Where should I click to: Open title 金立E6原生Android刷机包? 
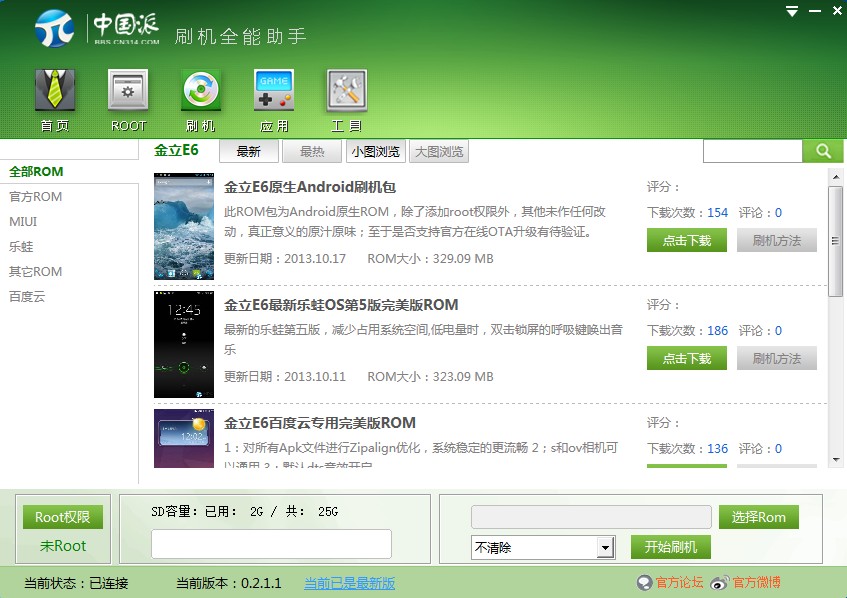pyautogui.click(x=310, y=187)
